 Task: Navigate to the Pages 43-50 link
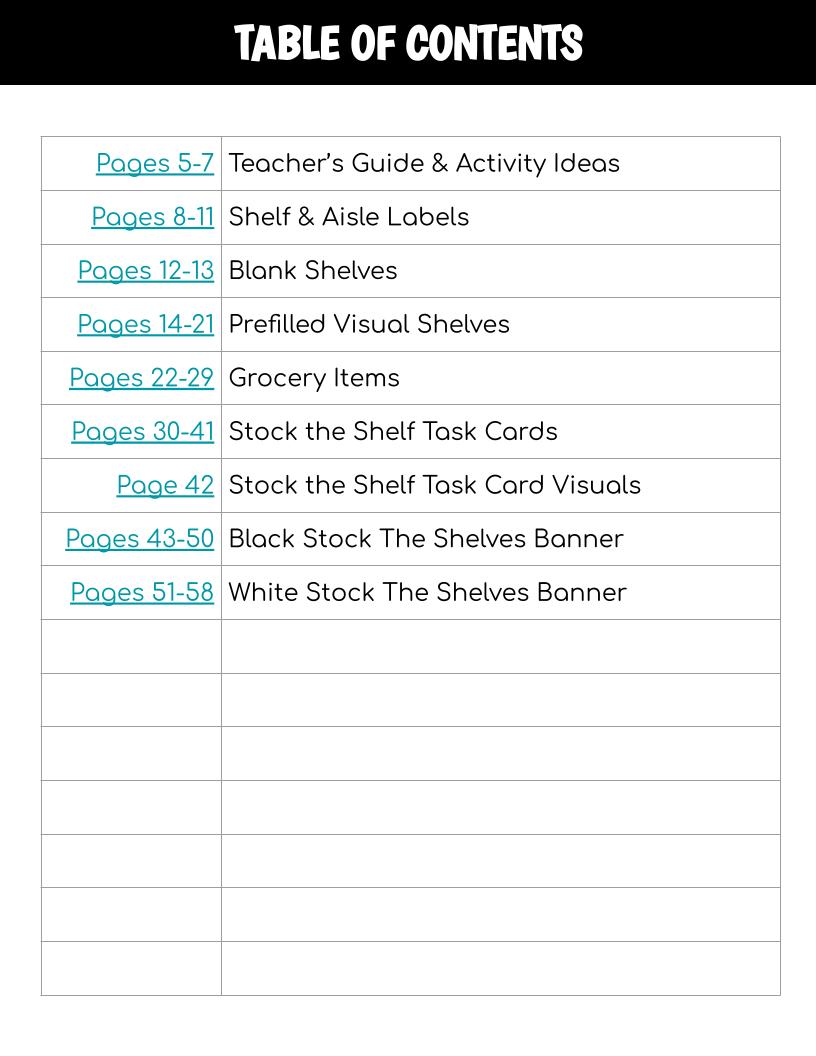coord(140,539)
